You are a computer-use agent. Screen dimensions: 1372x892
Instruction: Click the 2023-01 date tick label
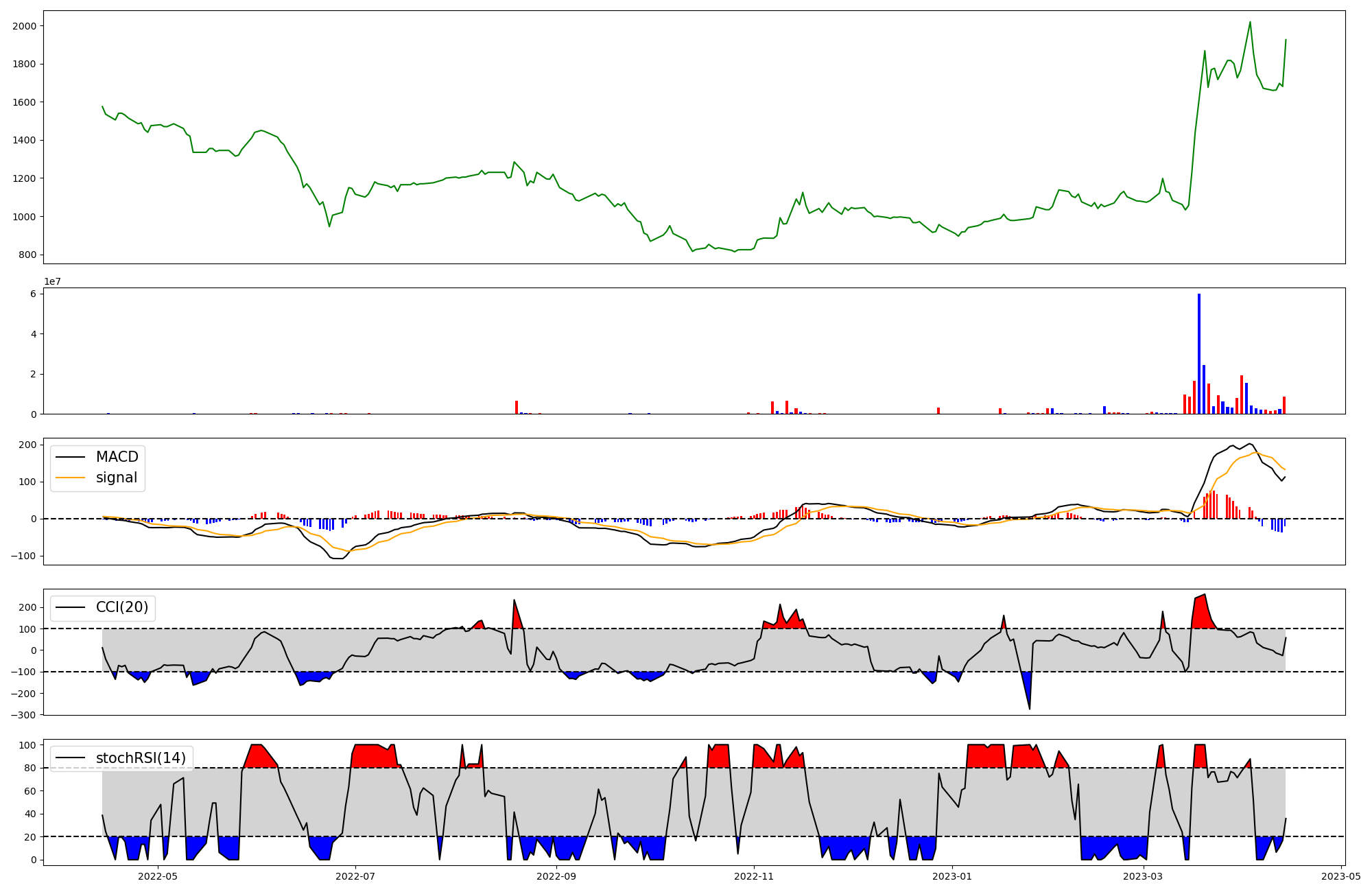coord(952,876)
